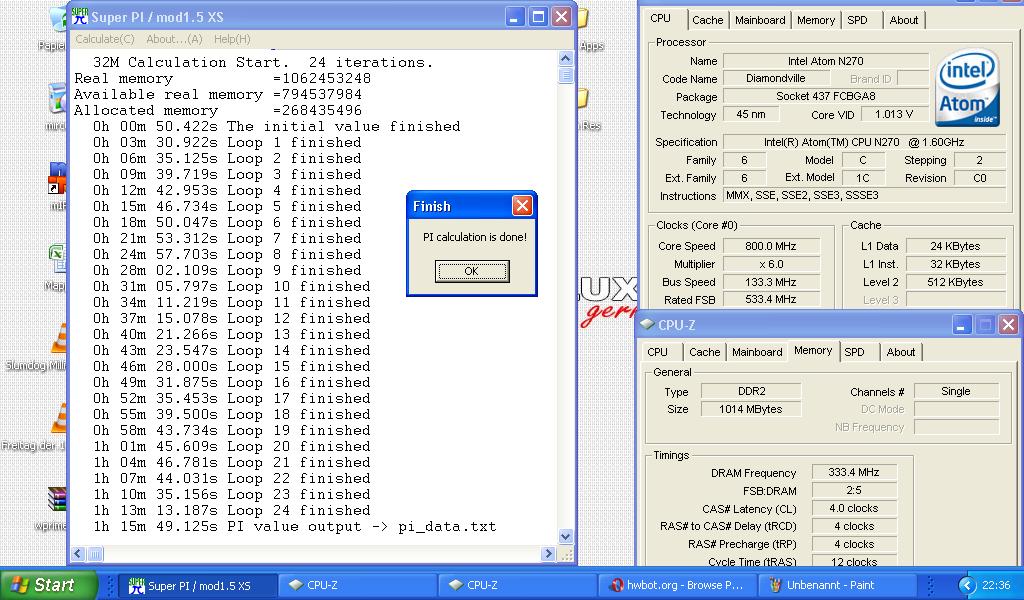Open the Help(H) menu in Super PI
Image resolution: width=1024 pixels, height=600 pixels.
[x=232, y=39]
